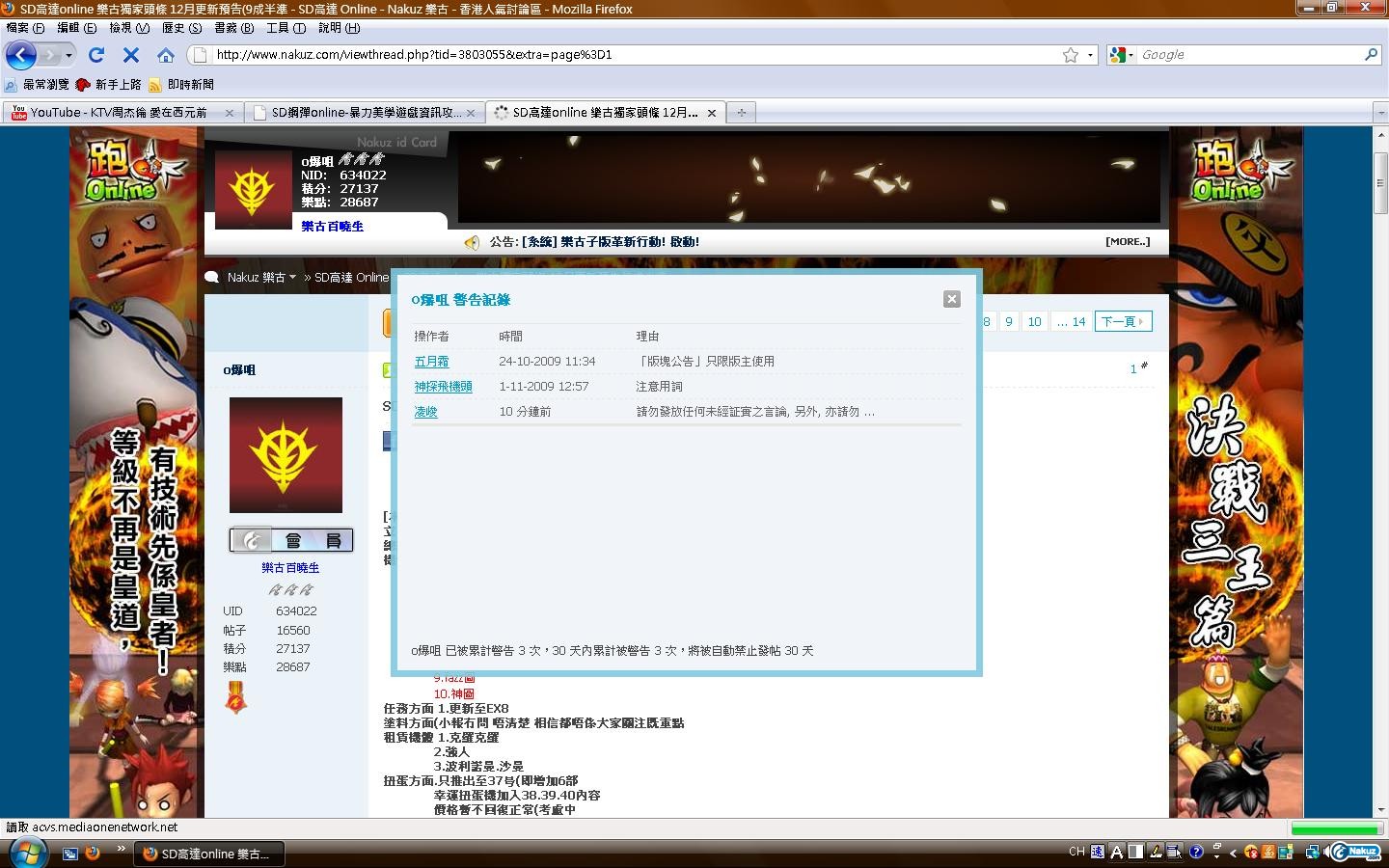
Task: Go back with the browser Back arrow
Action: 20,55
